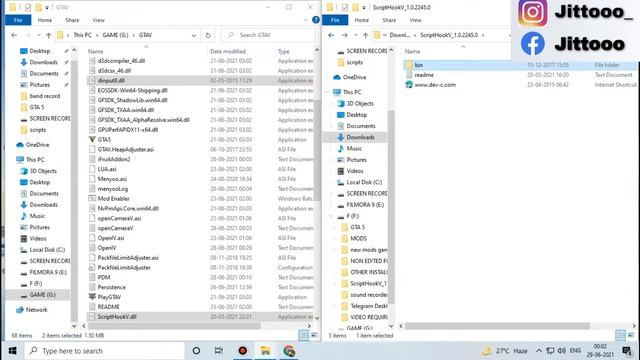Open the Windows Start menu
The height and width of the screenshot is (360, 640).
(12, 351)
